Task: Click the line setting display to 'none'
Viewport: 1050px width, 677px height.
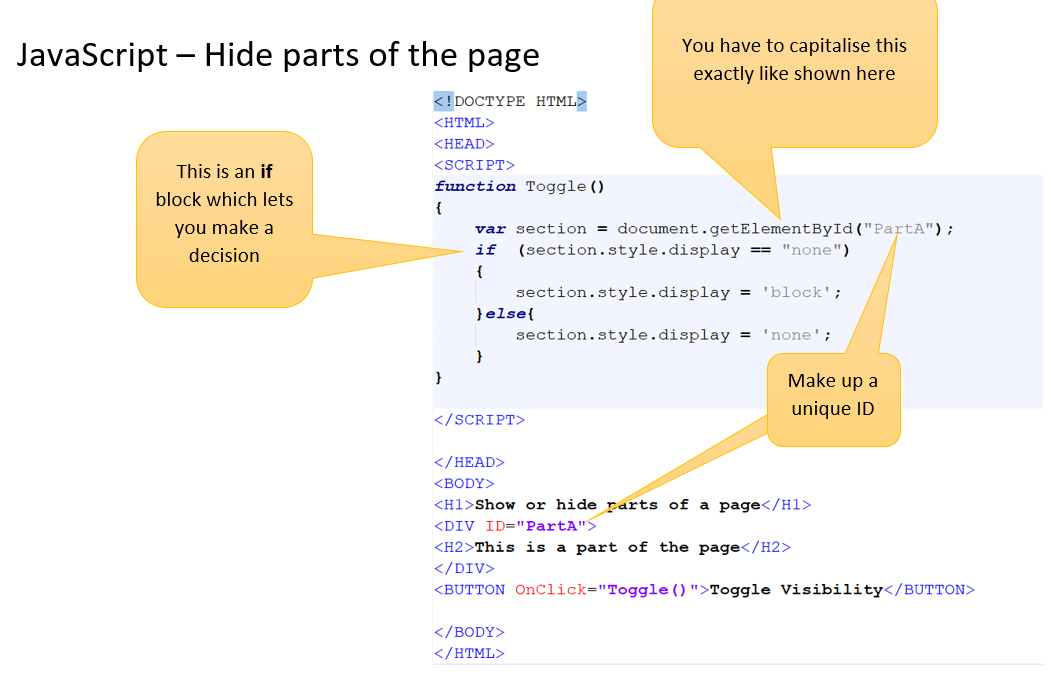Action: (x=672, y=335)
